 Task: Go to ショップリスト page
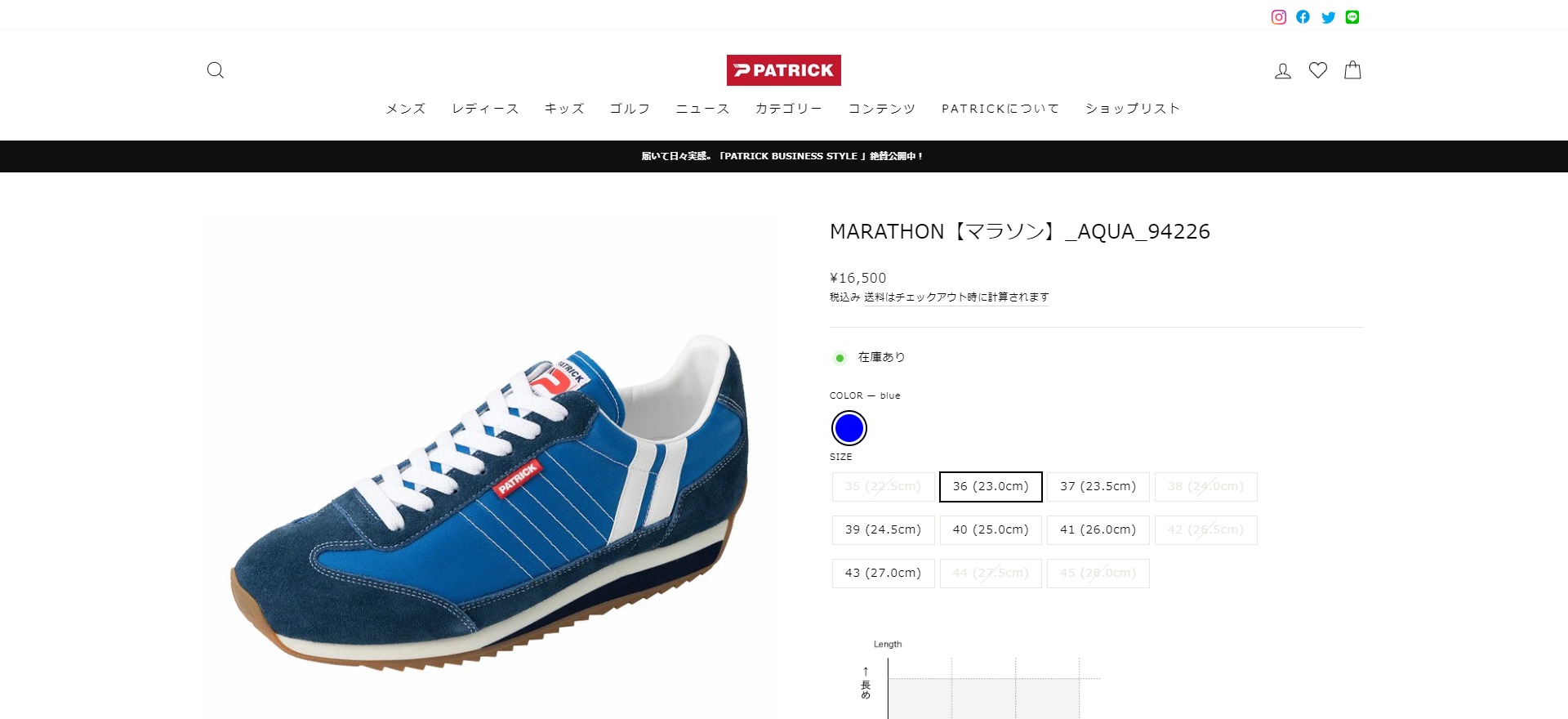1133,109
